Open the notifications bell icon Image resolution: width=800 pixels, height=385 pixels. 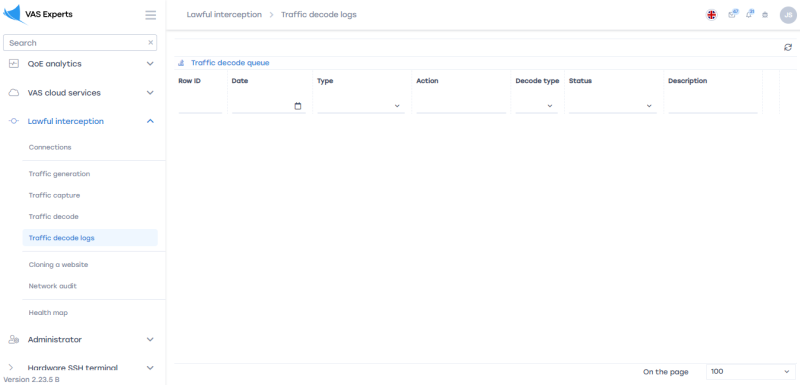coord(749,14)
